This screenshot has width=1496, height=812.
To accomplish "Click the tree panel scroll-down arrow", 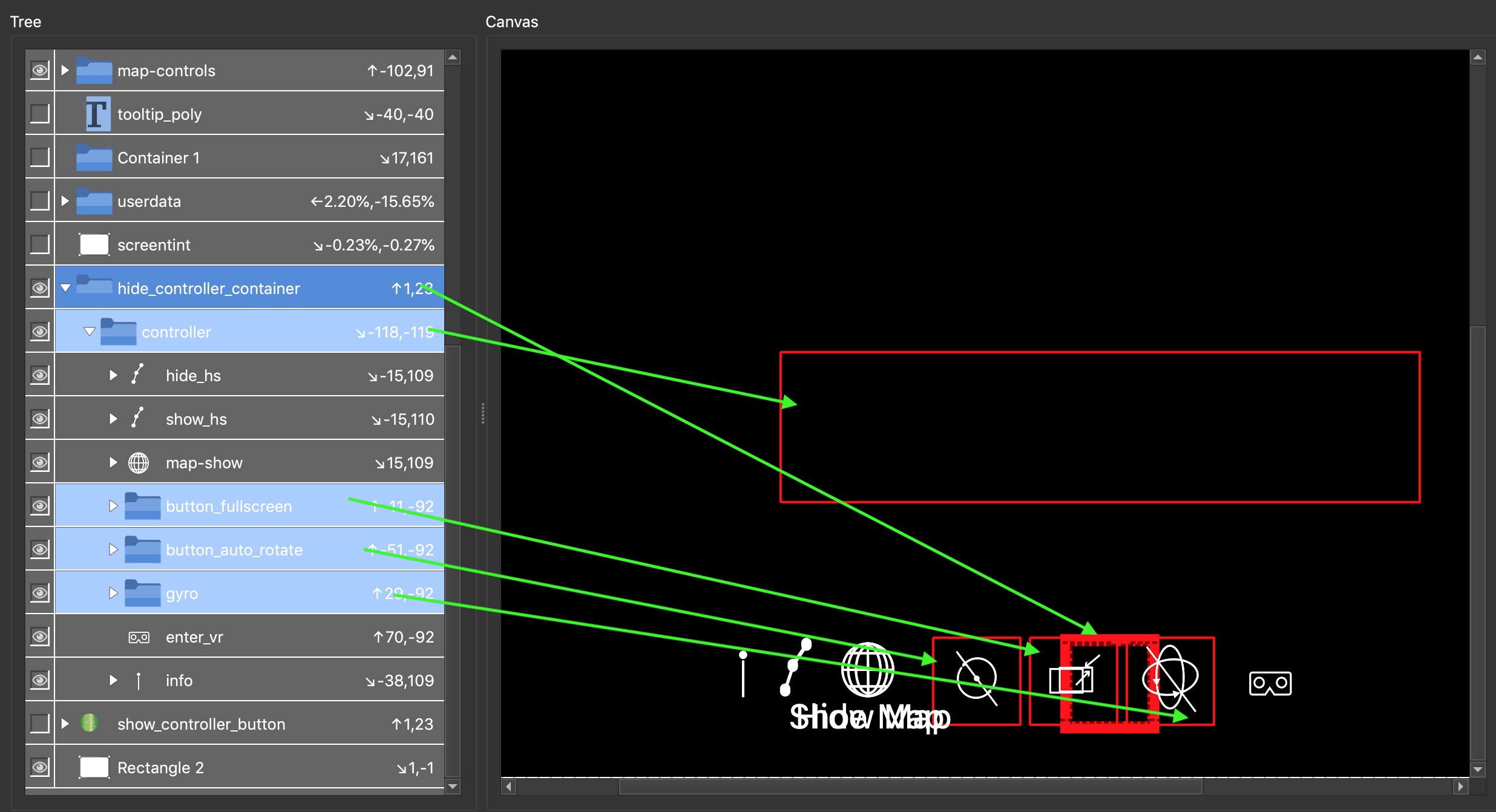I will click(453, 787).
